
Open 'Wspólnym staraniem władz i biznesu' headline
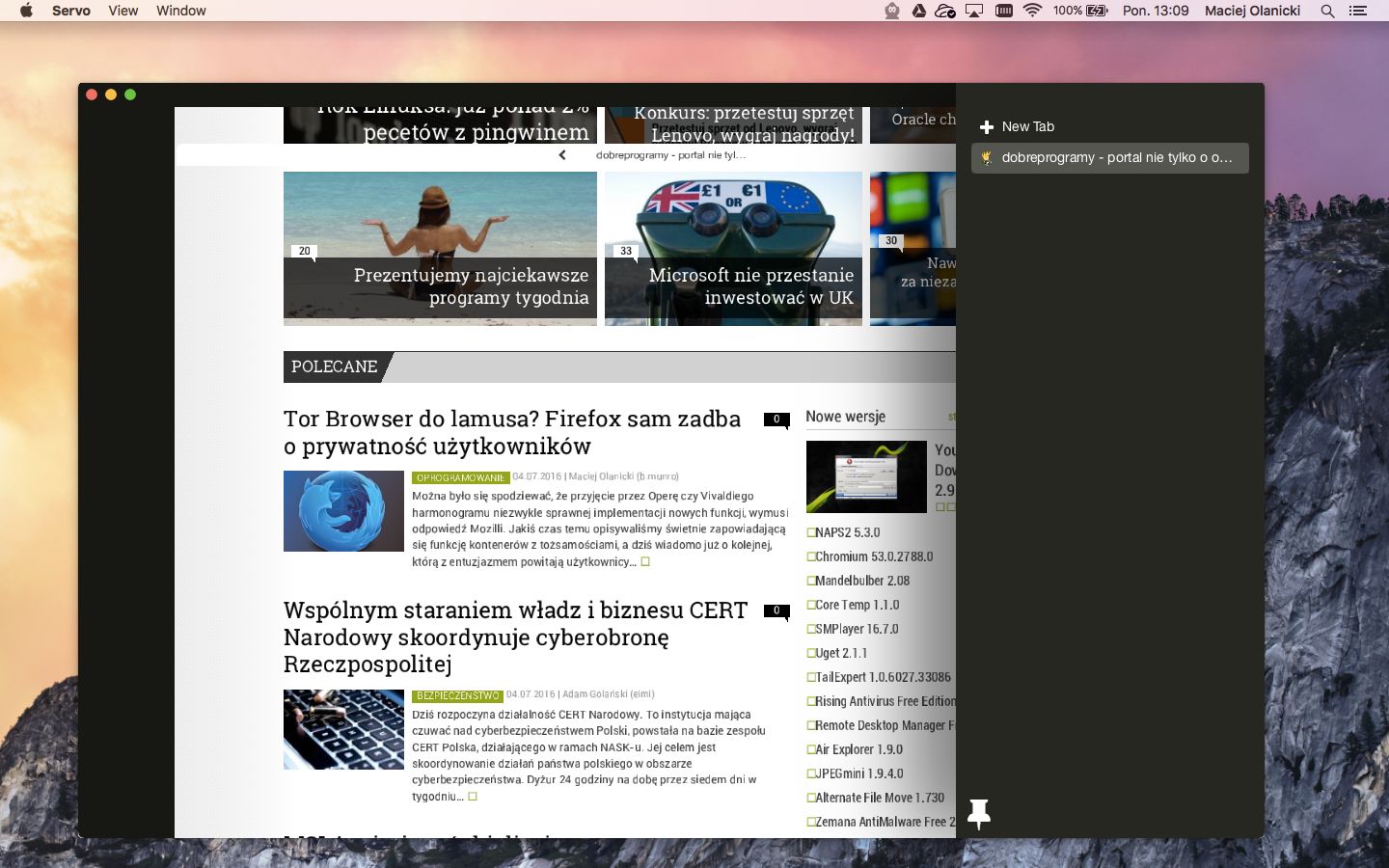[515, 637]
